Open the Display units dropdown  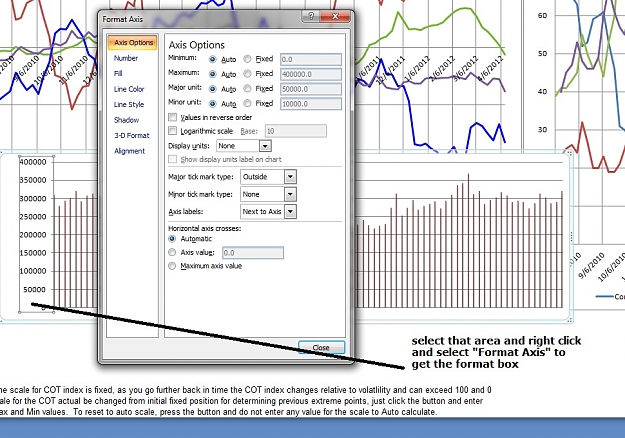(x=265, y=146)
